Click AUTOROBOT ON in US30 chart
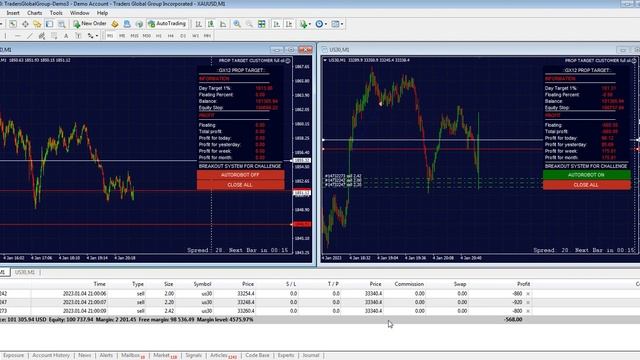This screenshot has height=360, width=640. [x=587, y=175]
